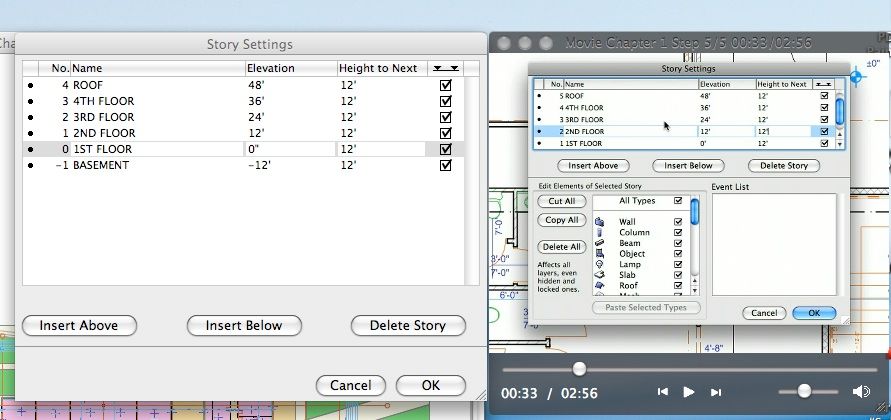The image size is (891, 420).
Task: Select the BASEMENT story name
Action: coord(101,165)
